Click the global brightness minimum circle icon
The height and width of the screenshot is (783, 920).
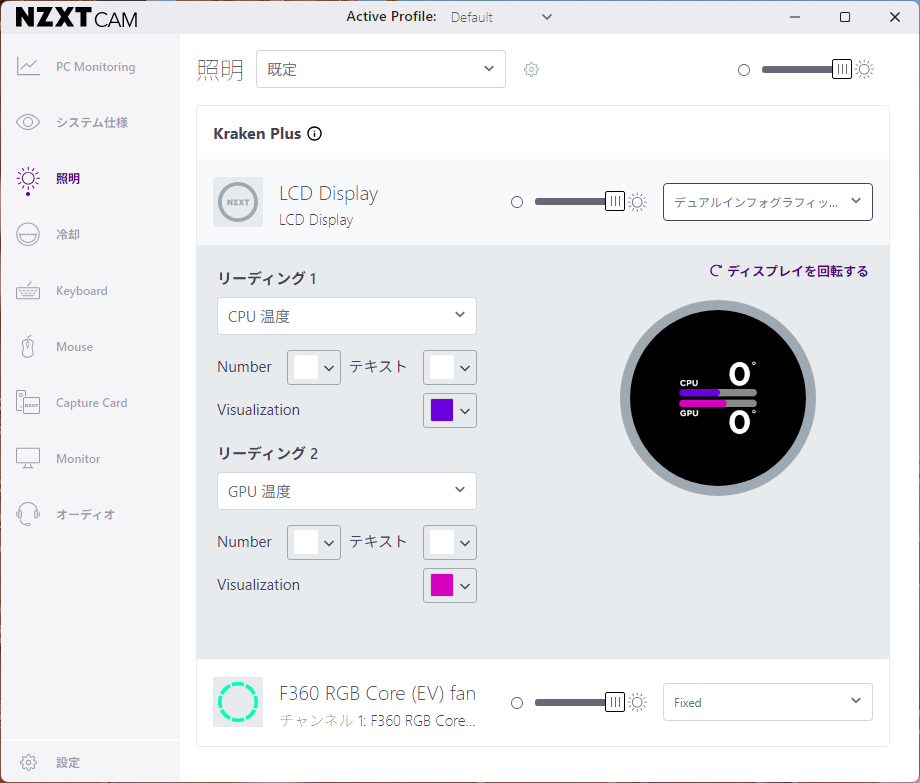[744, 70]
